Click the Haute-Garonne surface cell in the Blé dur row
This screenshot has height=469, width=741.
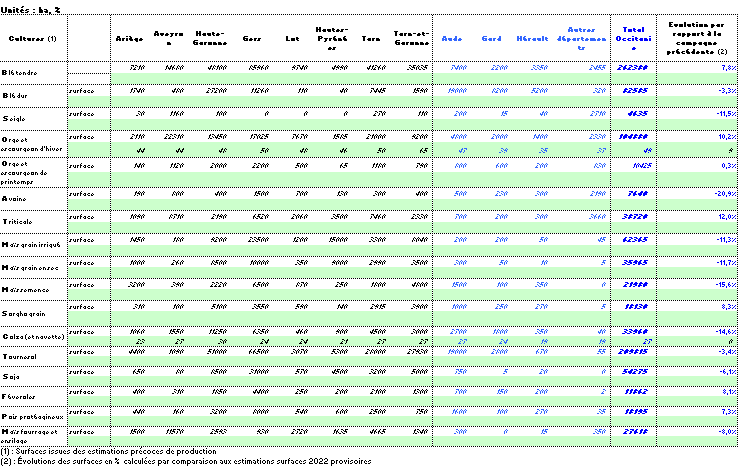(x=216, y=91)
